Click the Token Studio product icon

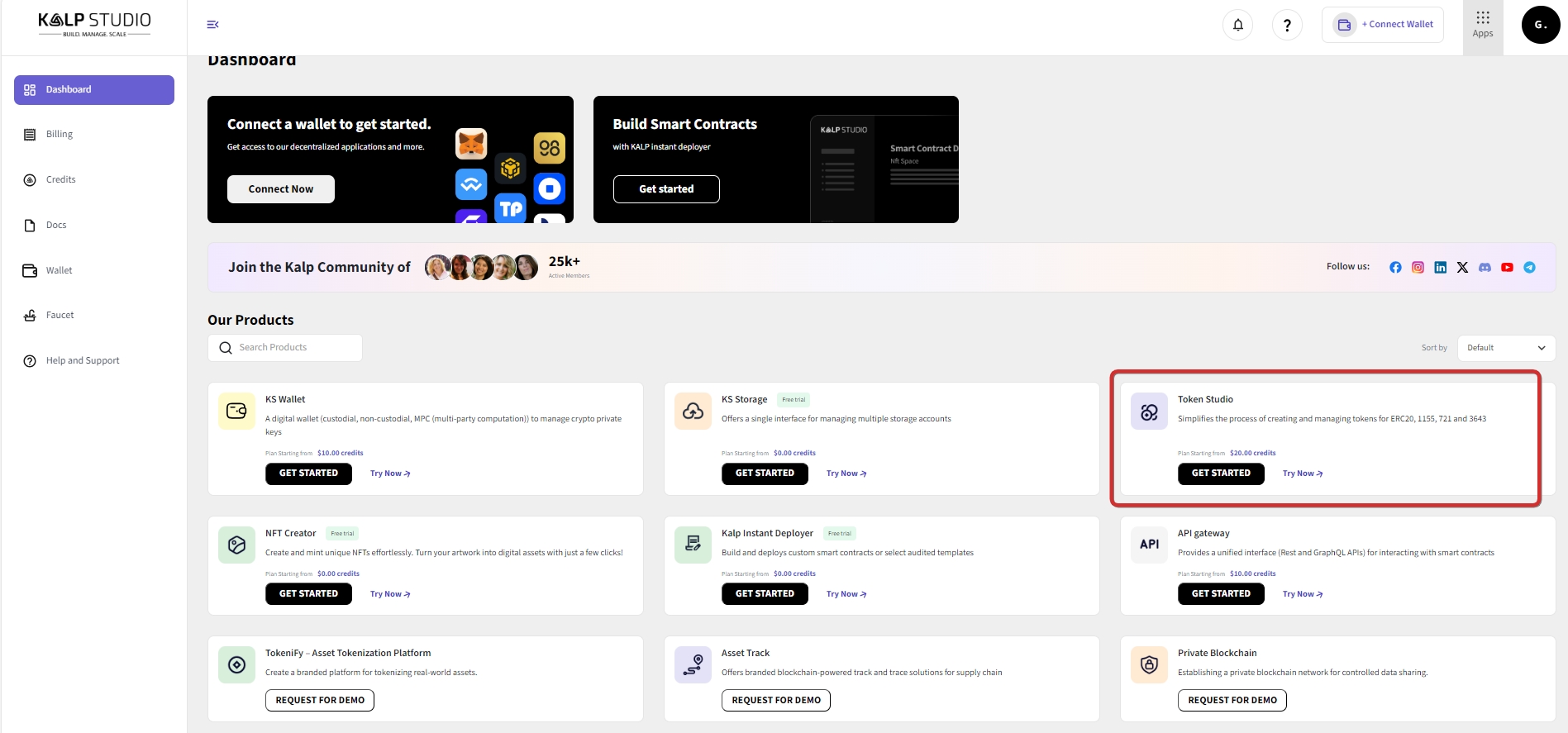[x=1149, y=412]
